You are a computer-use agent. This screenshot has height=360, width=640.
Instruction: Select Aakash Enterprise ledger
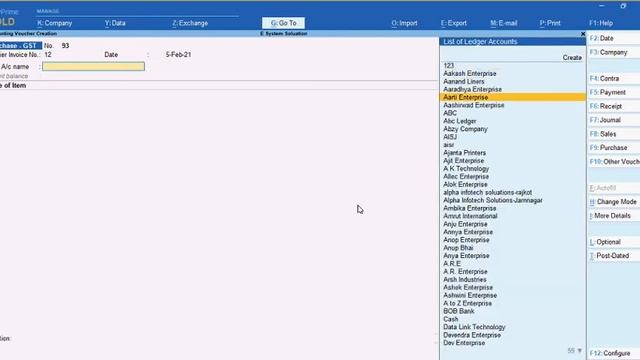click(x=469, y=73)
